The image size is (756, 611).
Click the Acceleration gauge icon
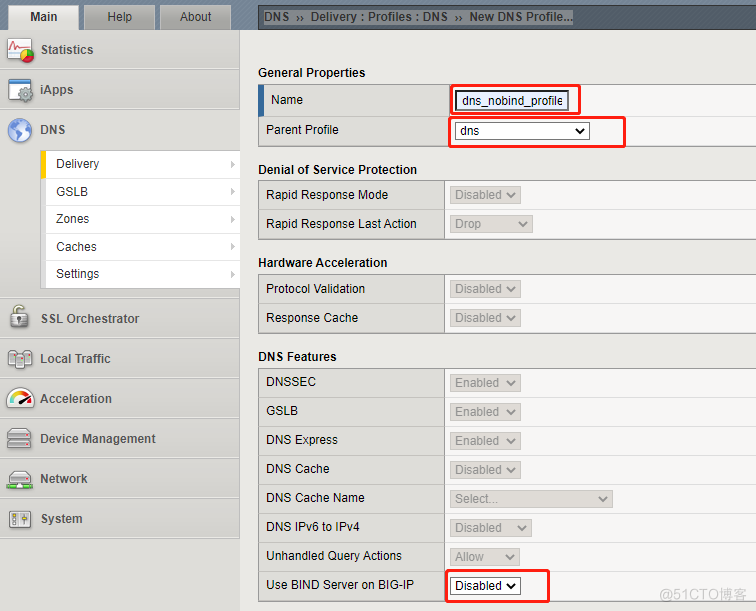(20, 398)
